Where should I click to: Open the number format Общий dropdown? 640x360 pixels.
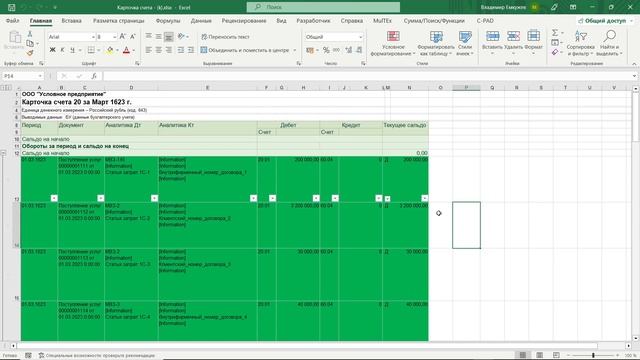tap(360, 37)
